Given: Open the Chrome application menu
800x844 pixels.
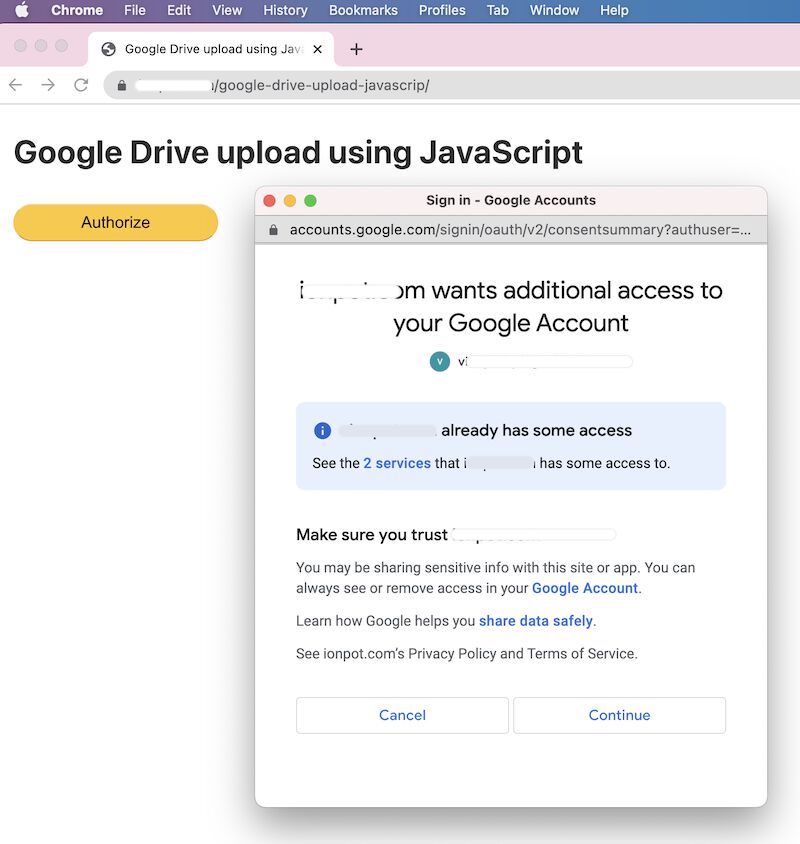Looking at the screenshot, I should 77,10.
